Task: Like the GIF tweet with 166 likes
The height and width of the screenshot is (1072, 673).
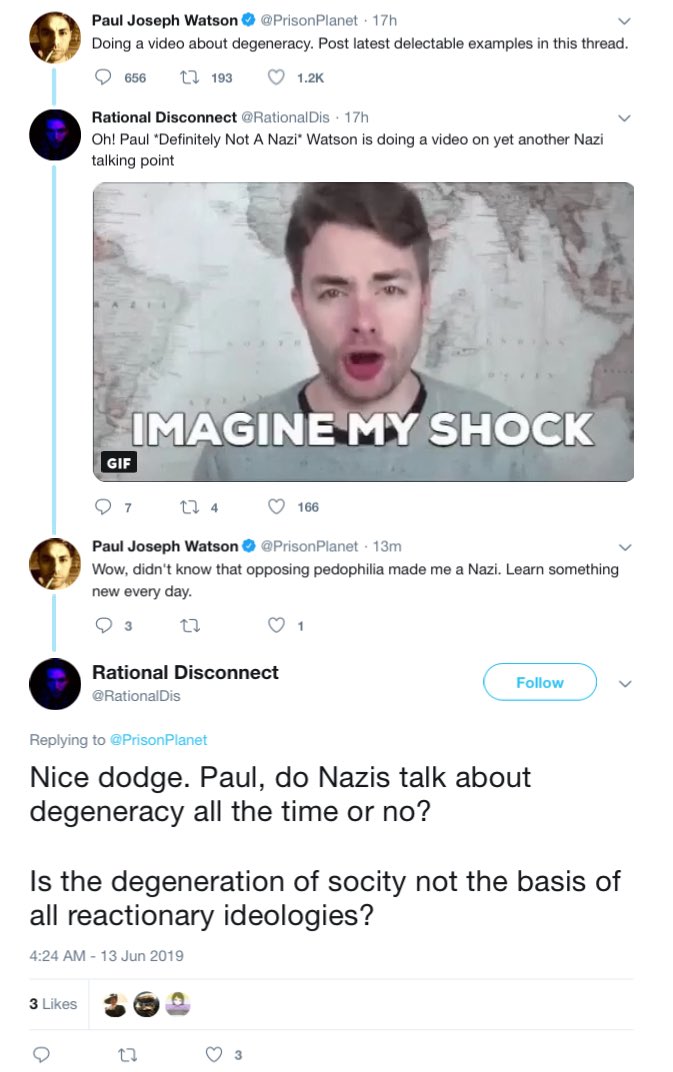Action: pyautogui.click(x=276, y=507)
